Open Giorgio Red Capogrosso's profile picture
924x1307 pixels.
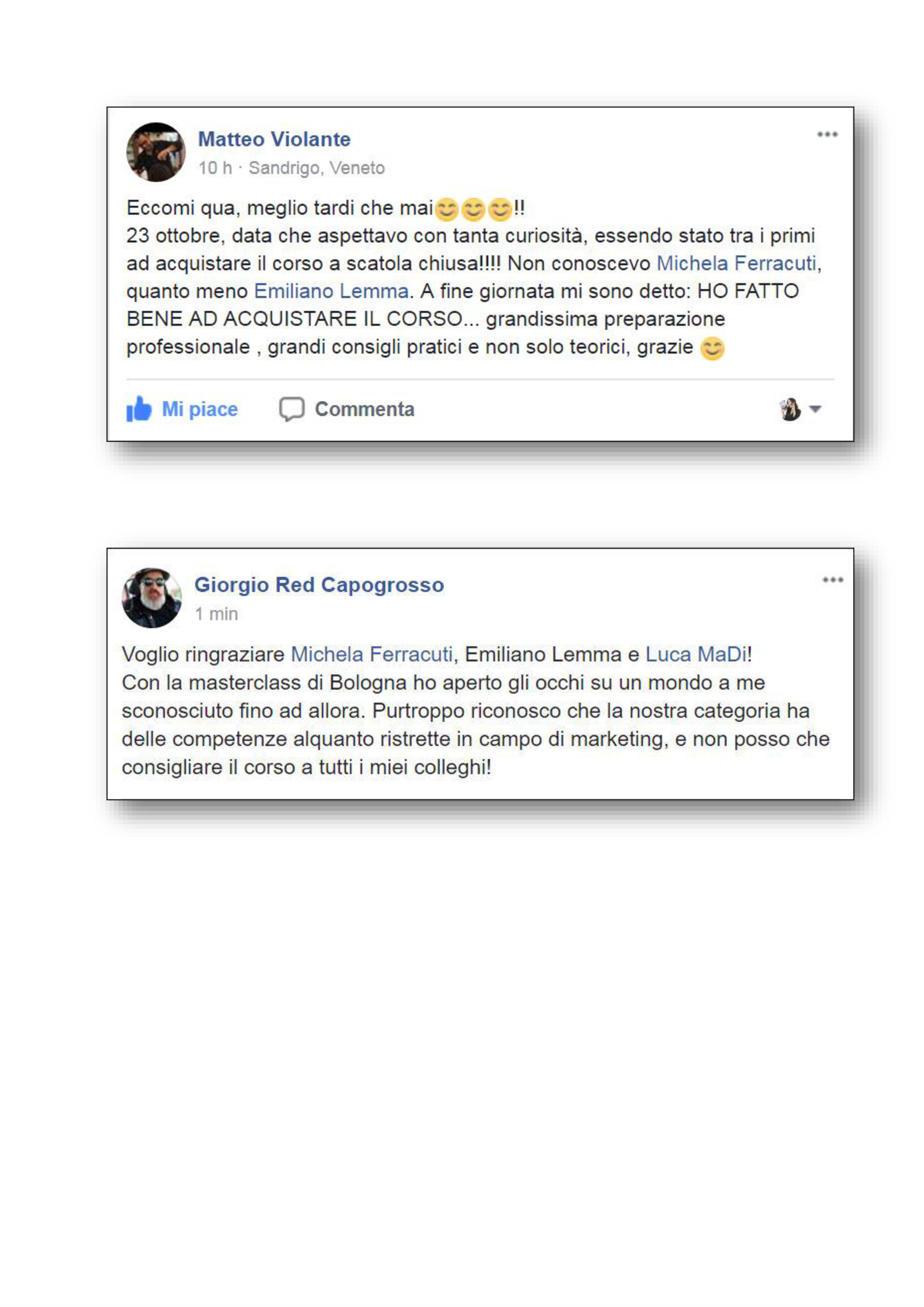(x=152, y=598)
